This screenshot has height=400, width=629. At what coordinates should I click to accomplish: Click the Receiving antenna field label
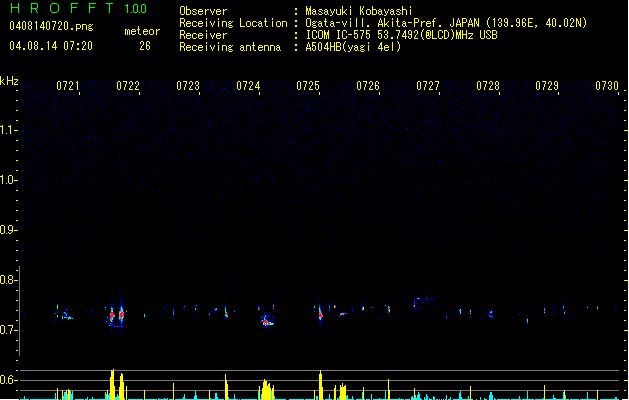[230, 47]
